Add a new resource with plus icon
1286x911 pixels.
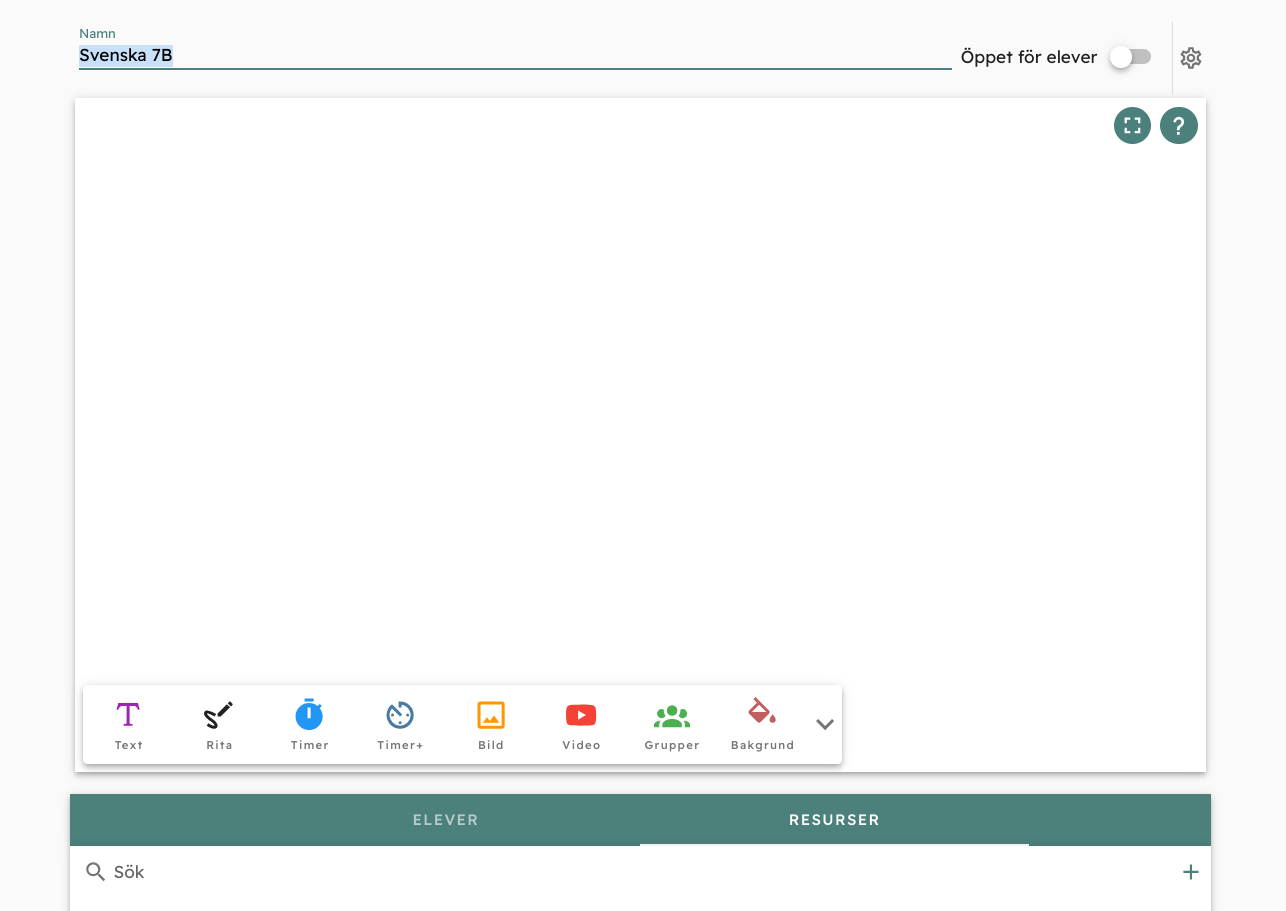[x=1190, y=872]
